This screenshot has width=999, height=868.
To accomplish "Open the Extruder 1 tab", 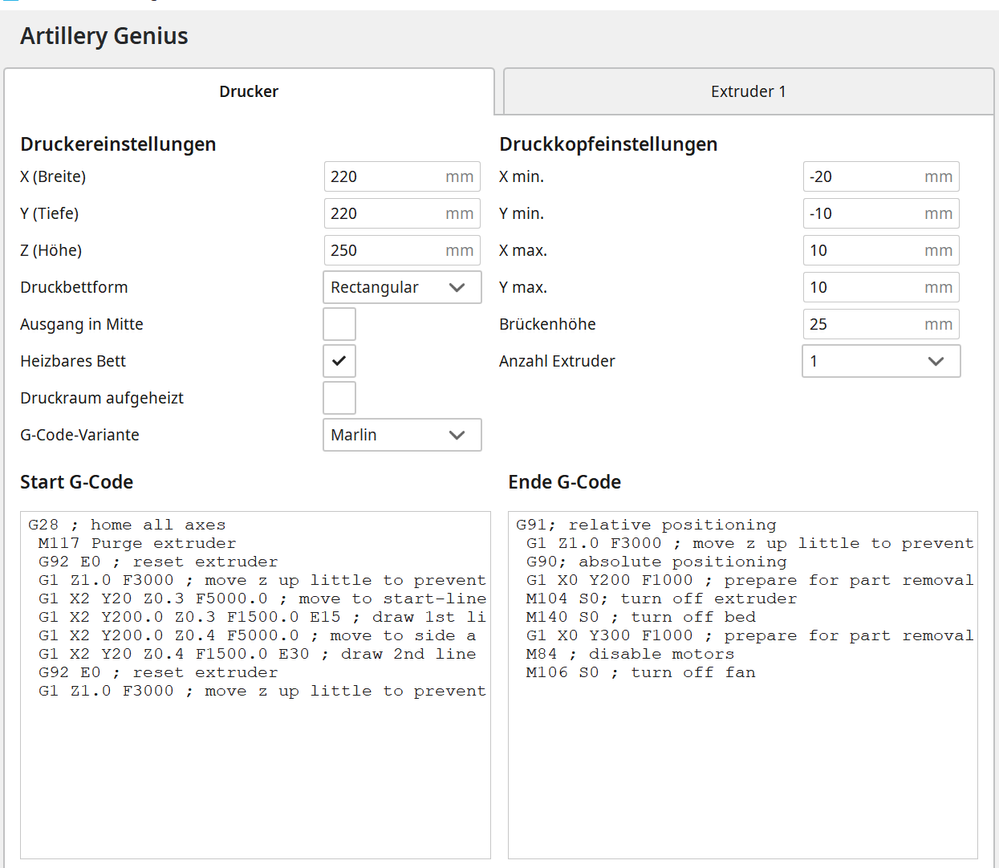I will (749, 92).
